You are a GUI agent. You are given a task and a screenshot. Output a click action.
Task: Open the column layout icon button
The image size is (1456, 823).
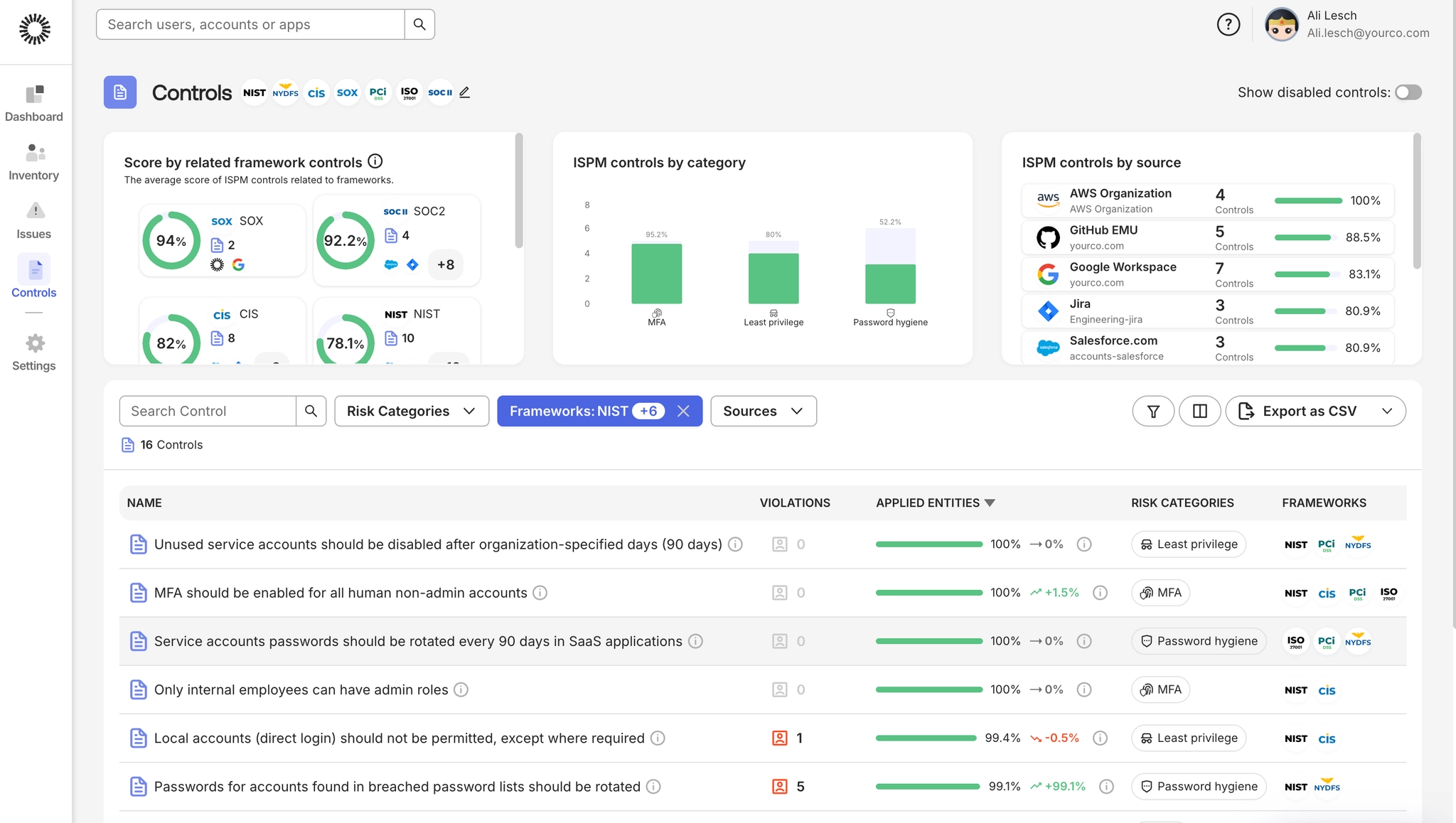click(x=1199, y=411)
